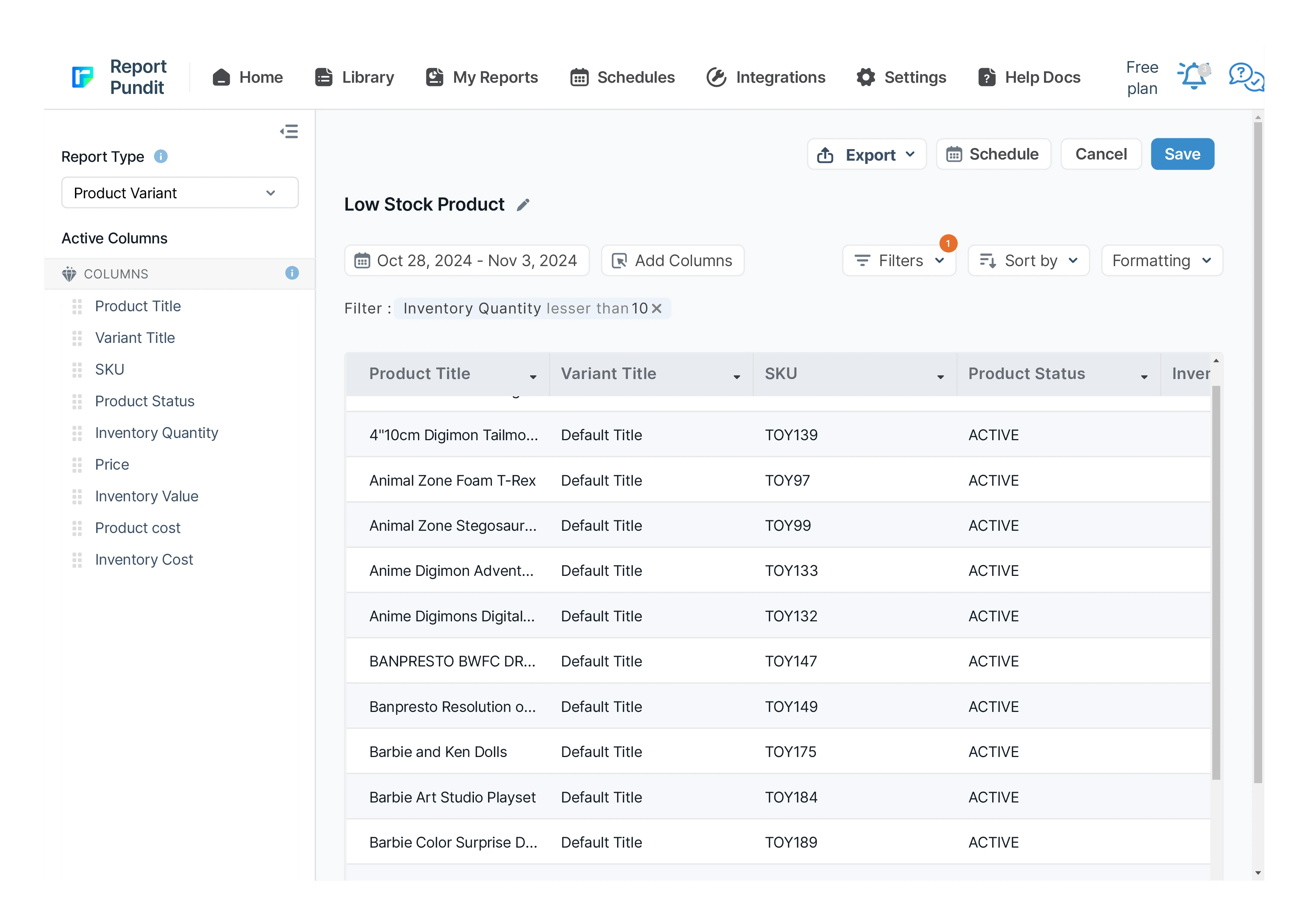Image resolution: width=1308 pixels, height=924 pixels.
Task: Click the COLUMNS info icon
Action: click(x=292, y=273)
